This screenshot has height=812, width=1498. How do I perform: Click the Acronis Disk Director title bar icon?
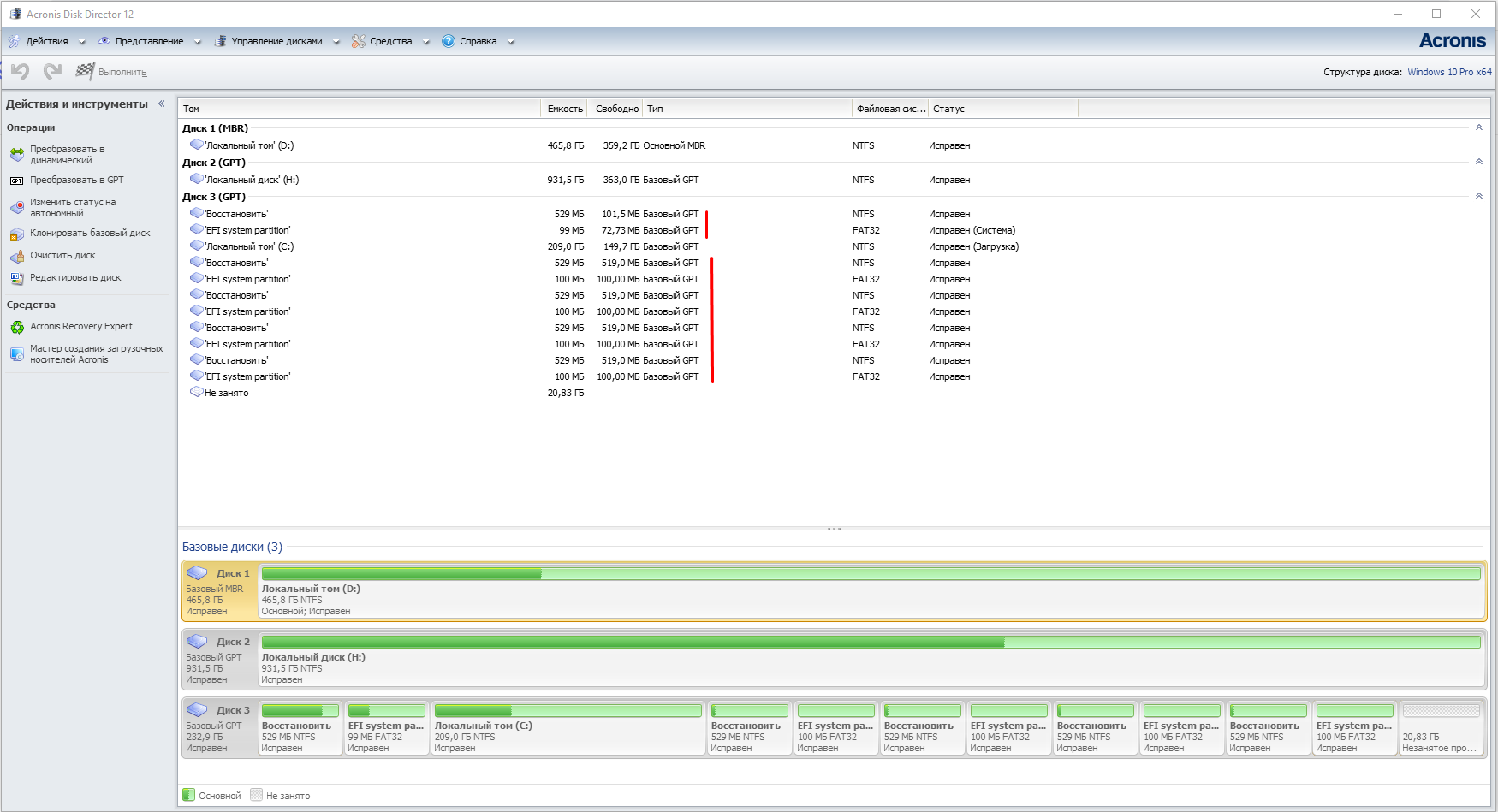tap(15, 14)
